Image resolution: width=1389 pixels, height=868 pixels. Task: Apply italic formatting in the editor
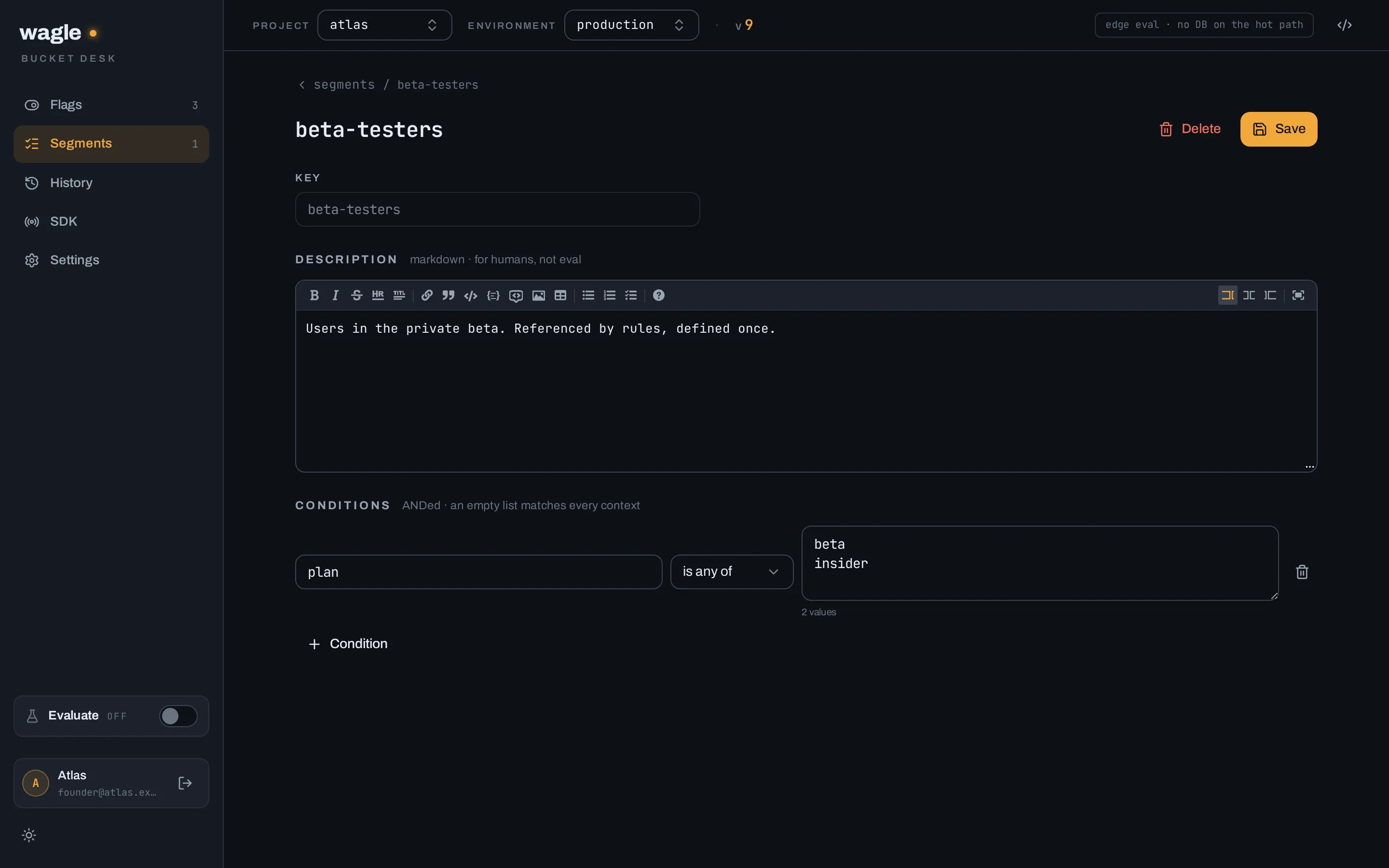pos(335,295)
